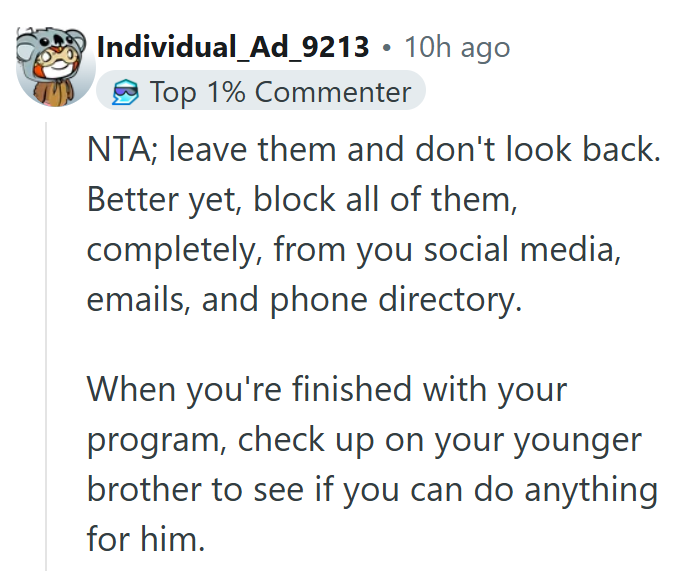Open the Individual_Ad_9213 user profile link
The image size is (691, 571).
coord(232,47)
